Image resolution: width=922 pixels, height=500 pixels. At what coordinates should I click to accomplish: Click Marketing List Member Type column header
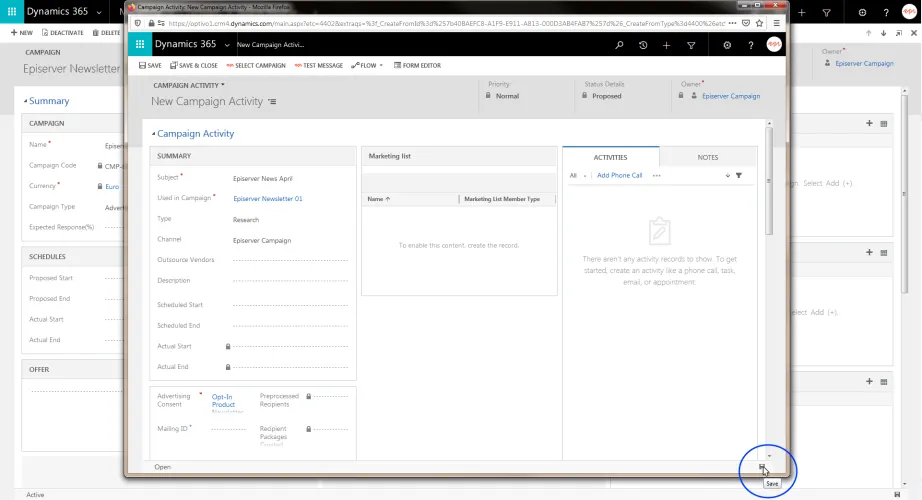[502, 199]
